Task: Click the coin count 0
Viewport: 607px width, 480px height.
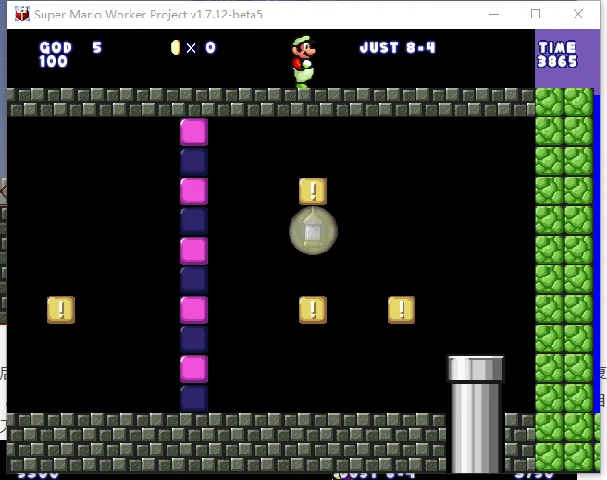Action: (211, 48)
